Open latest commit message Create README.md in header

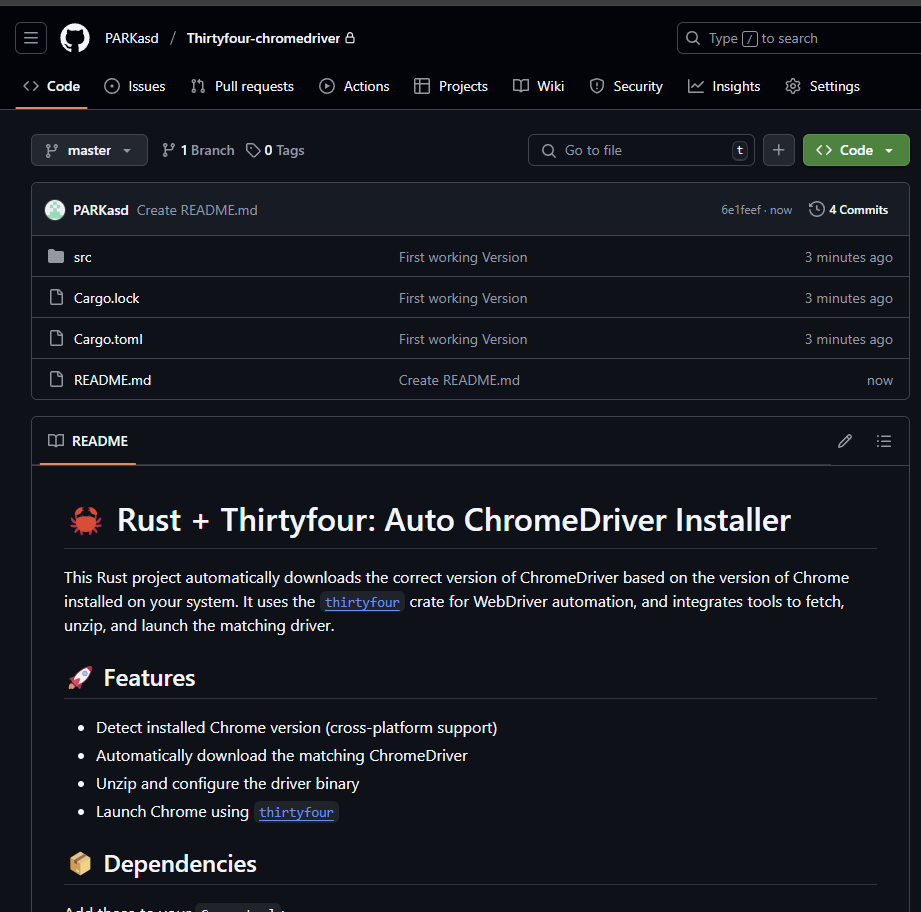pos(197,210)
